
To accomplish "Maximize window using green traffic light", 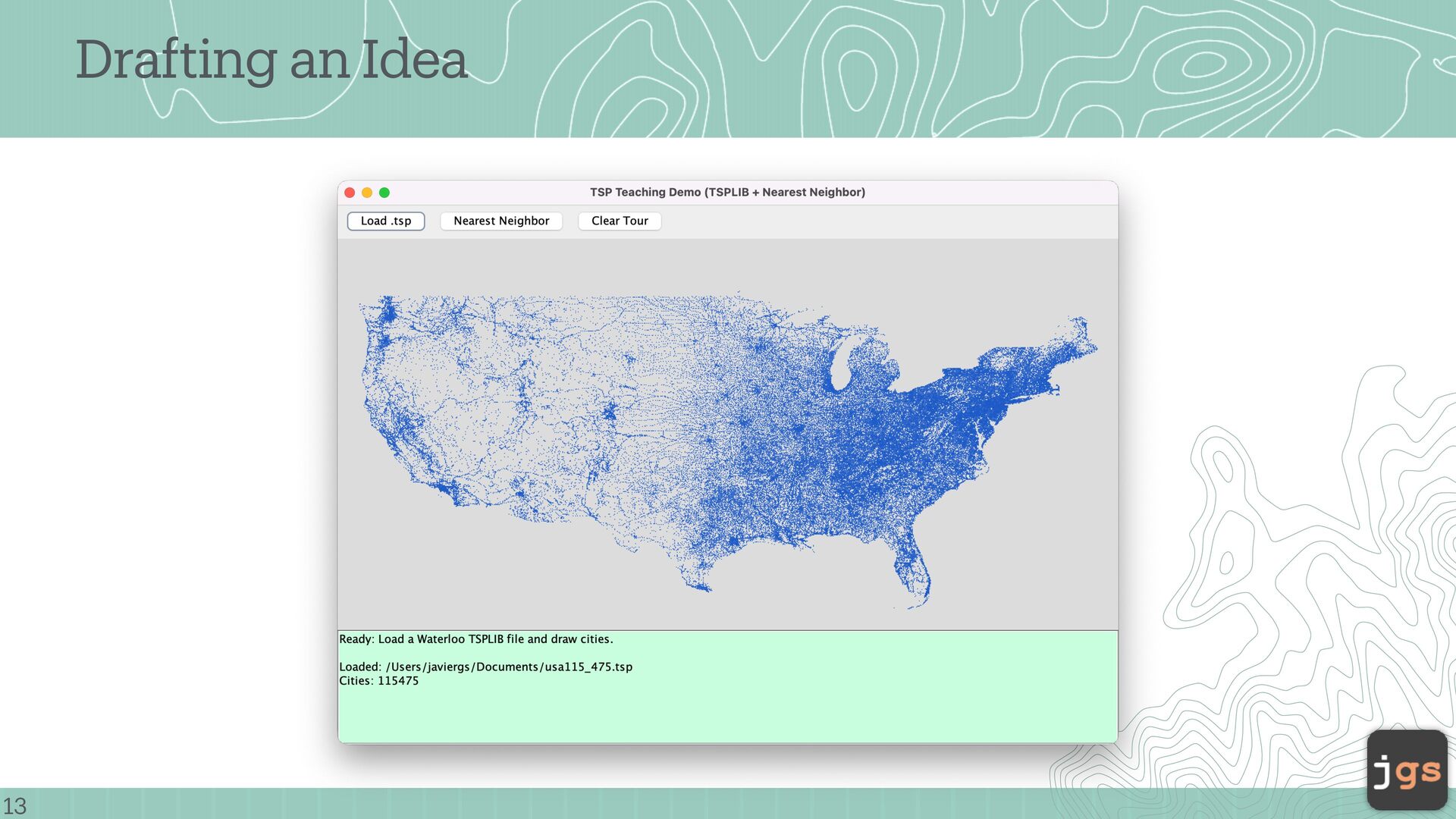I will (x=384, y=193).
